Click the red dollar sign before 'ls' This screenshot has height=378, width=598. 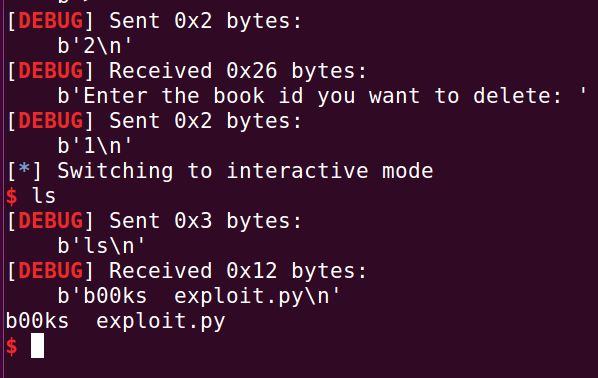(11, 196)
